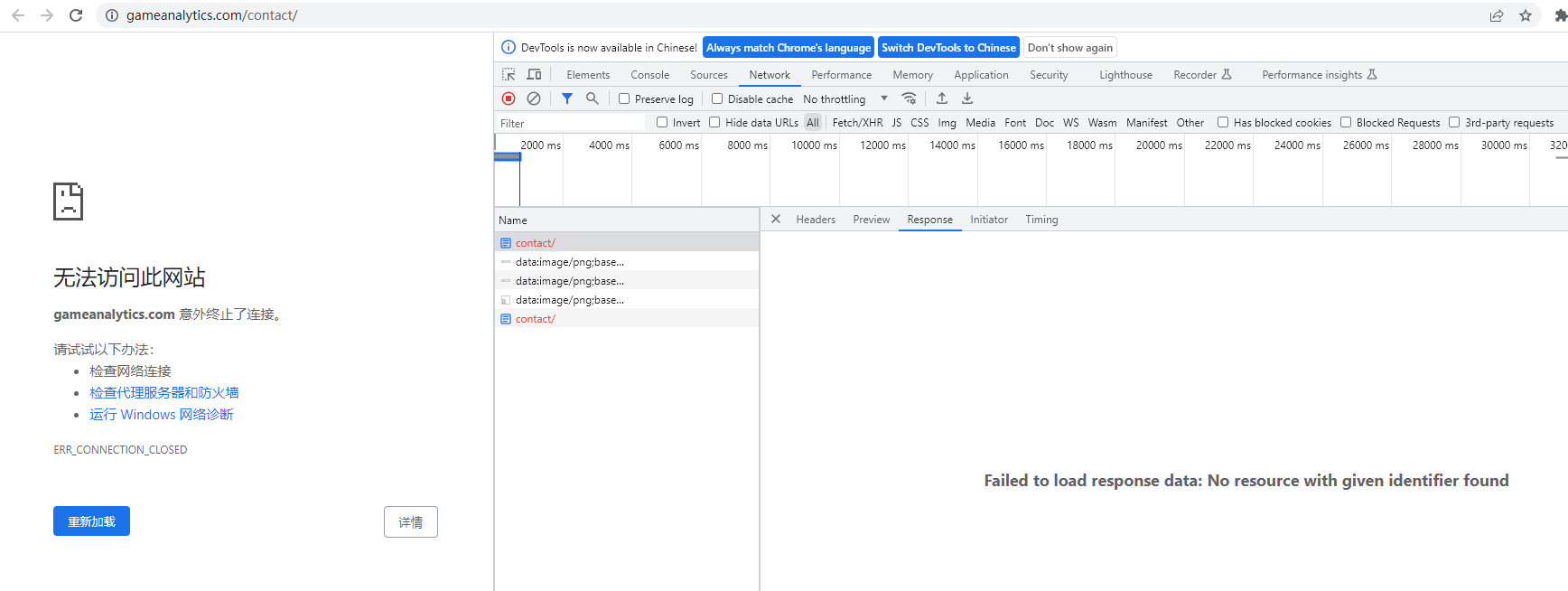Filter requests by Doc type
The width and height of the screenshot is (1568, 591).
click(x=1044, y=123)
